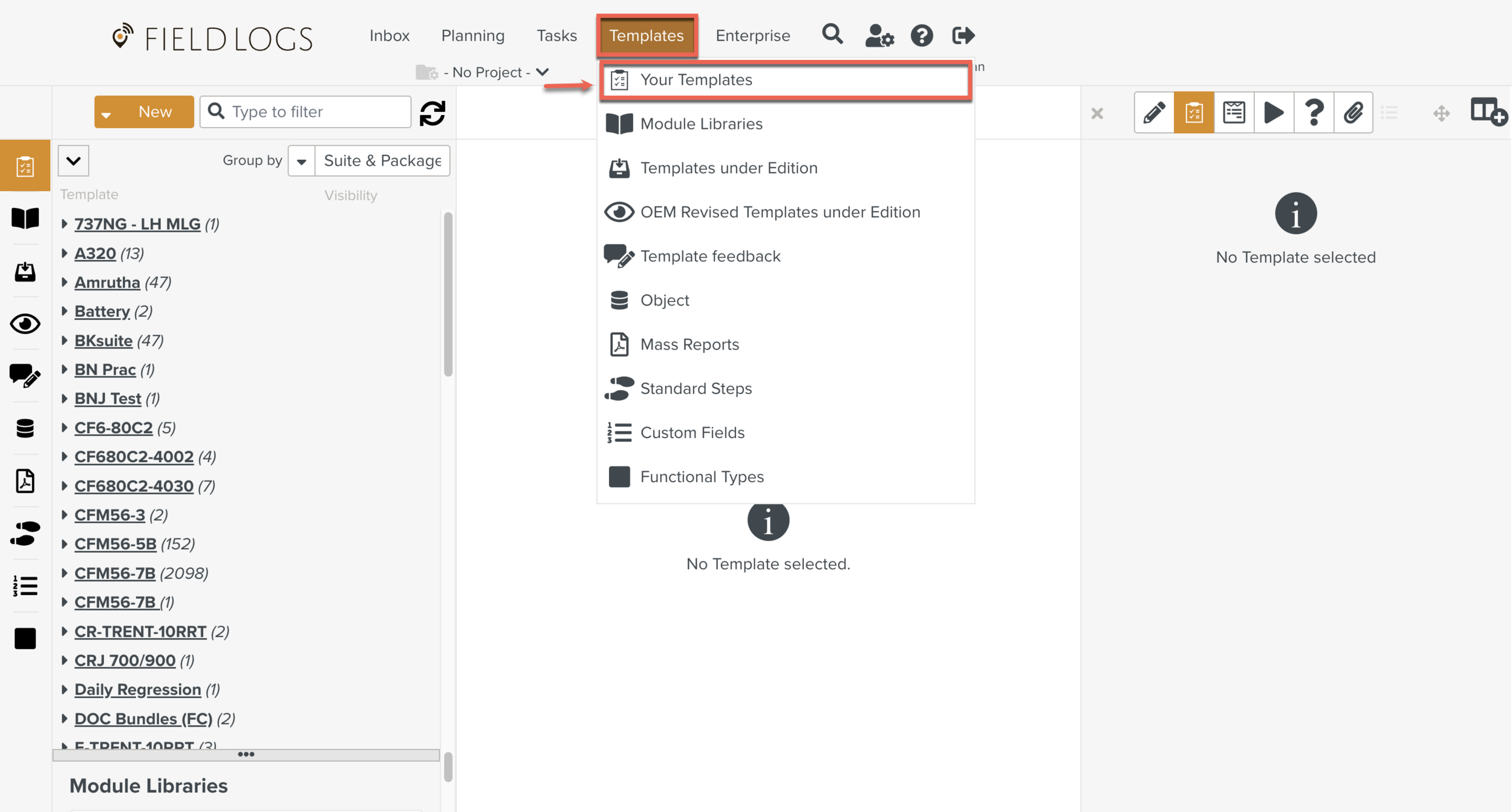Click the play icon in right toolbar
The height and width of the screenshot is (812, 1512).
1274,113
